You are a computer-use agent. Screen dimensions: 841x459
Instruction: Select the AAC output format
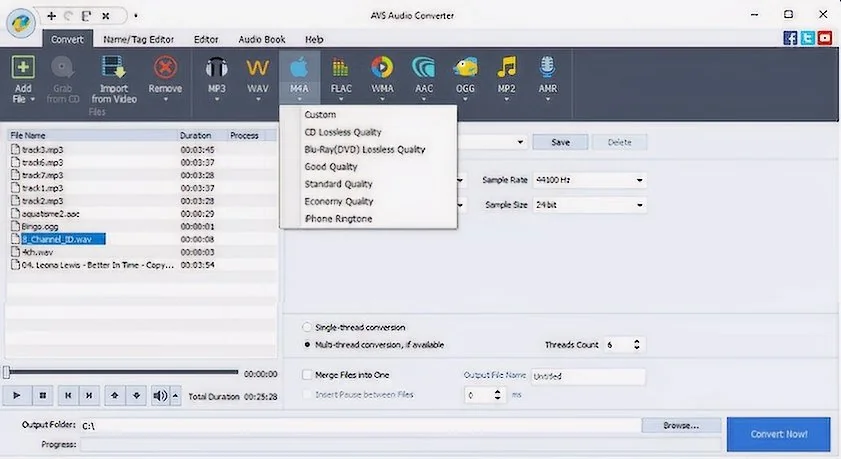click(x=424, y=75)
